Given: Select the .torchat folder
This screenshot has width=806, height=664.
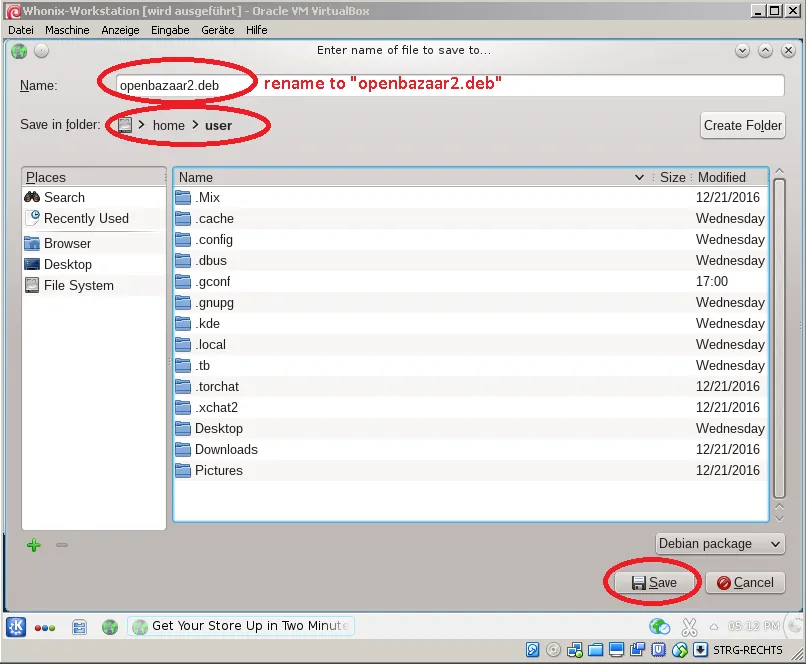Looking at the screenshot, I should [471, 386].
